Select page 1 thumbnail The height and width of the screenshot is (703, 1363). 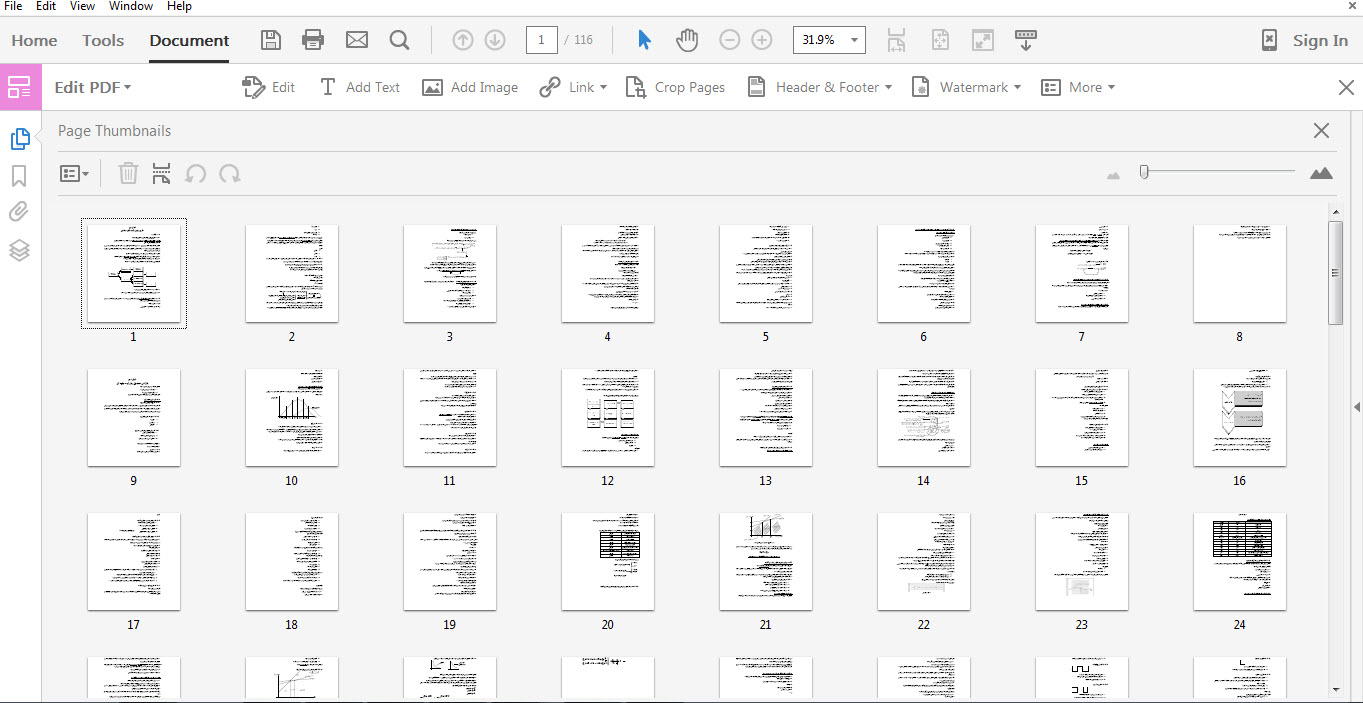(134, 273)
